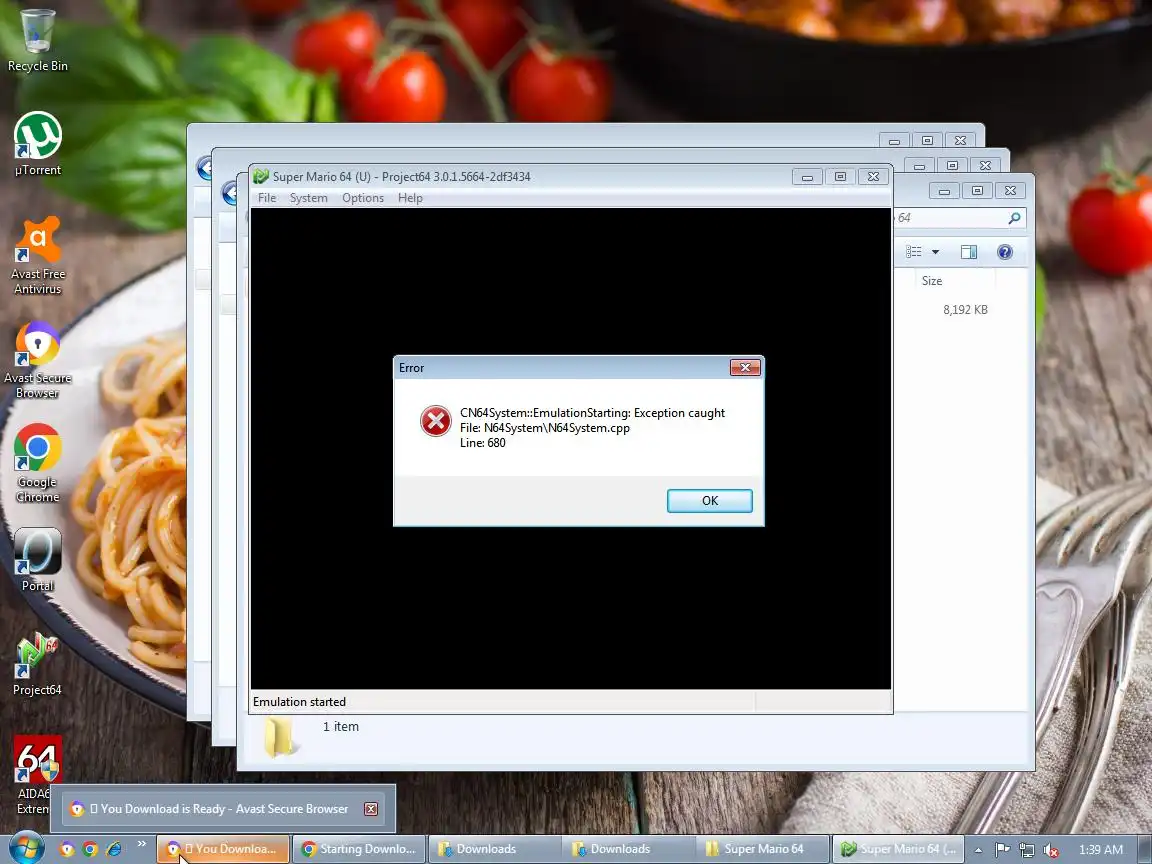Click the muted volume tray icon

1051,850
